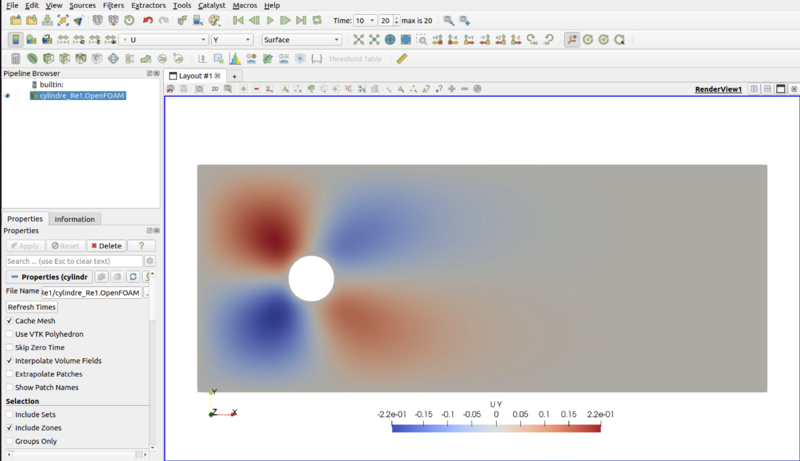Screen dimensions: 800x461
Task: Rescale to data range icon
Action: (x=63, y=39)
